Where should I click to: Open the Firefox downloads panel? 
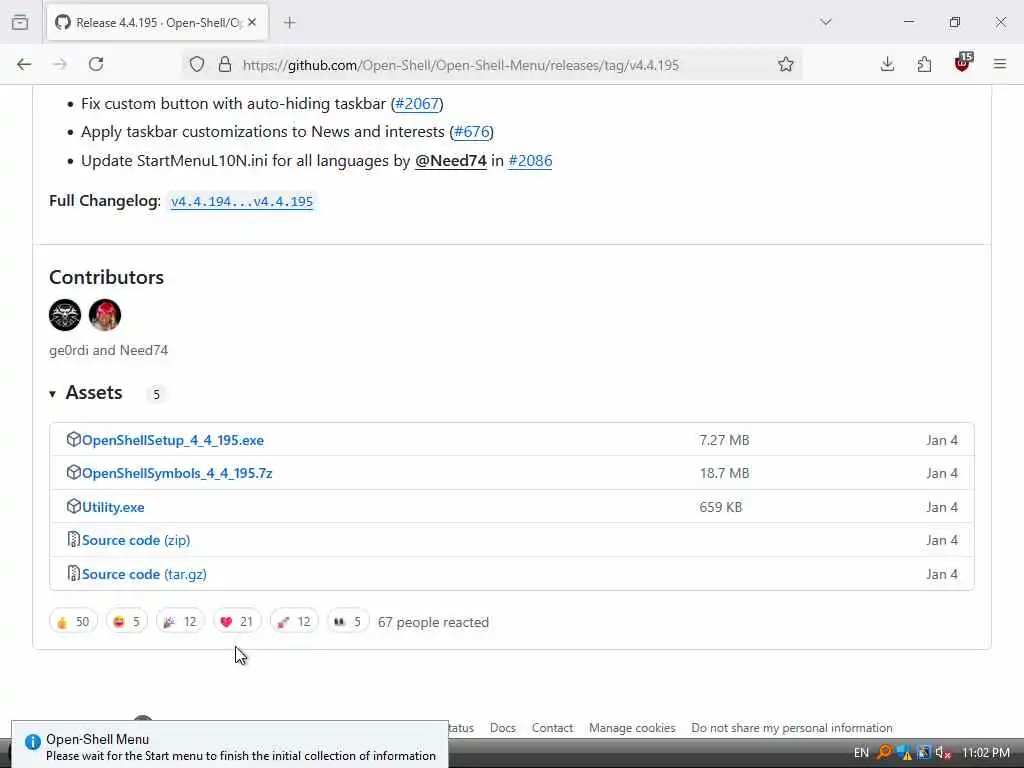[887, 64]
